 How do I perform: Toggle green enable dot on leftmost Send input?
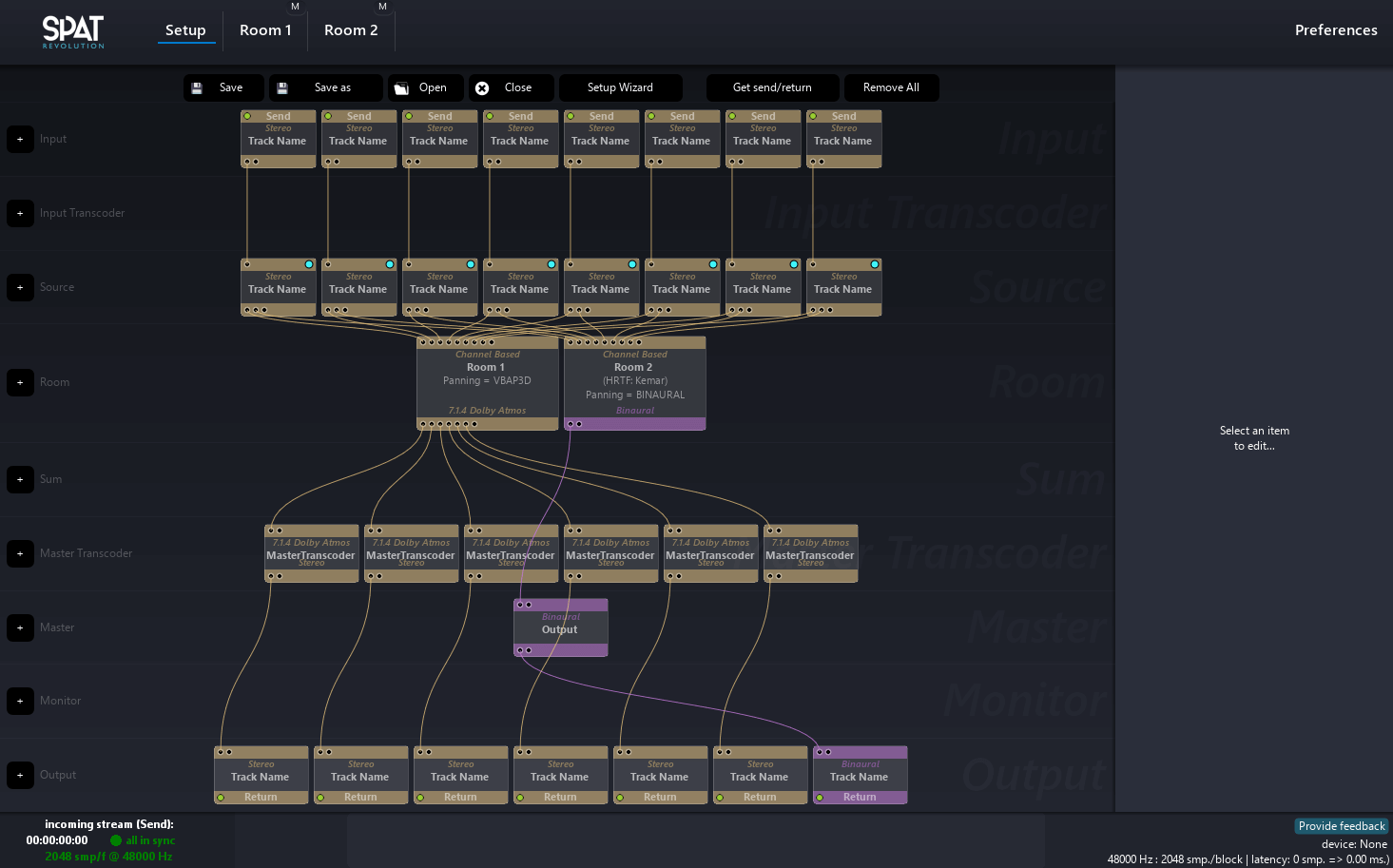pos(247,116)
